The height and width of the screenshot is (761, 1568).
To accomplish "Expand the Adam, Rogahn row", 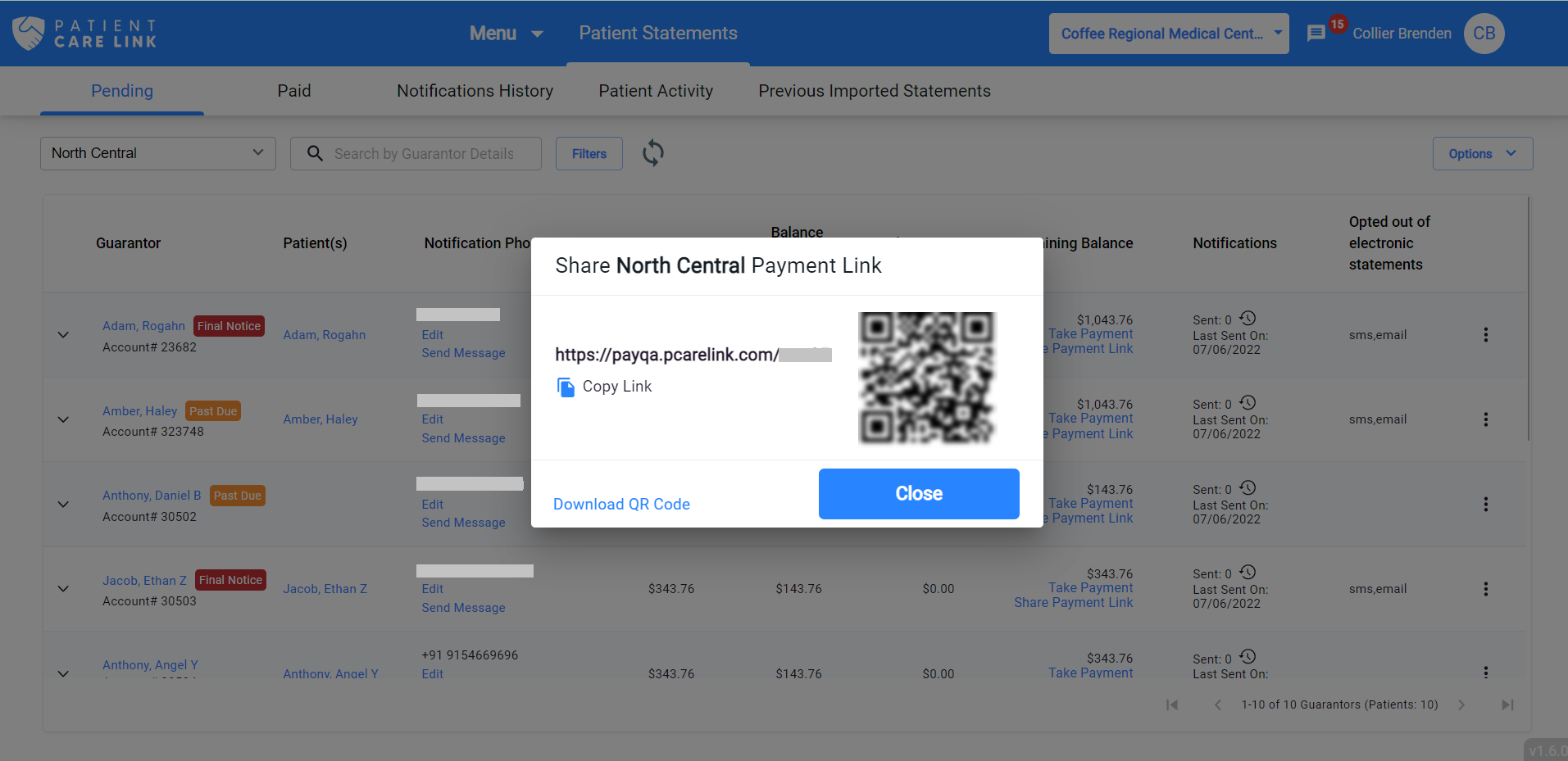I will pyautogui.click(x=63, y=335).
